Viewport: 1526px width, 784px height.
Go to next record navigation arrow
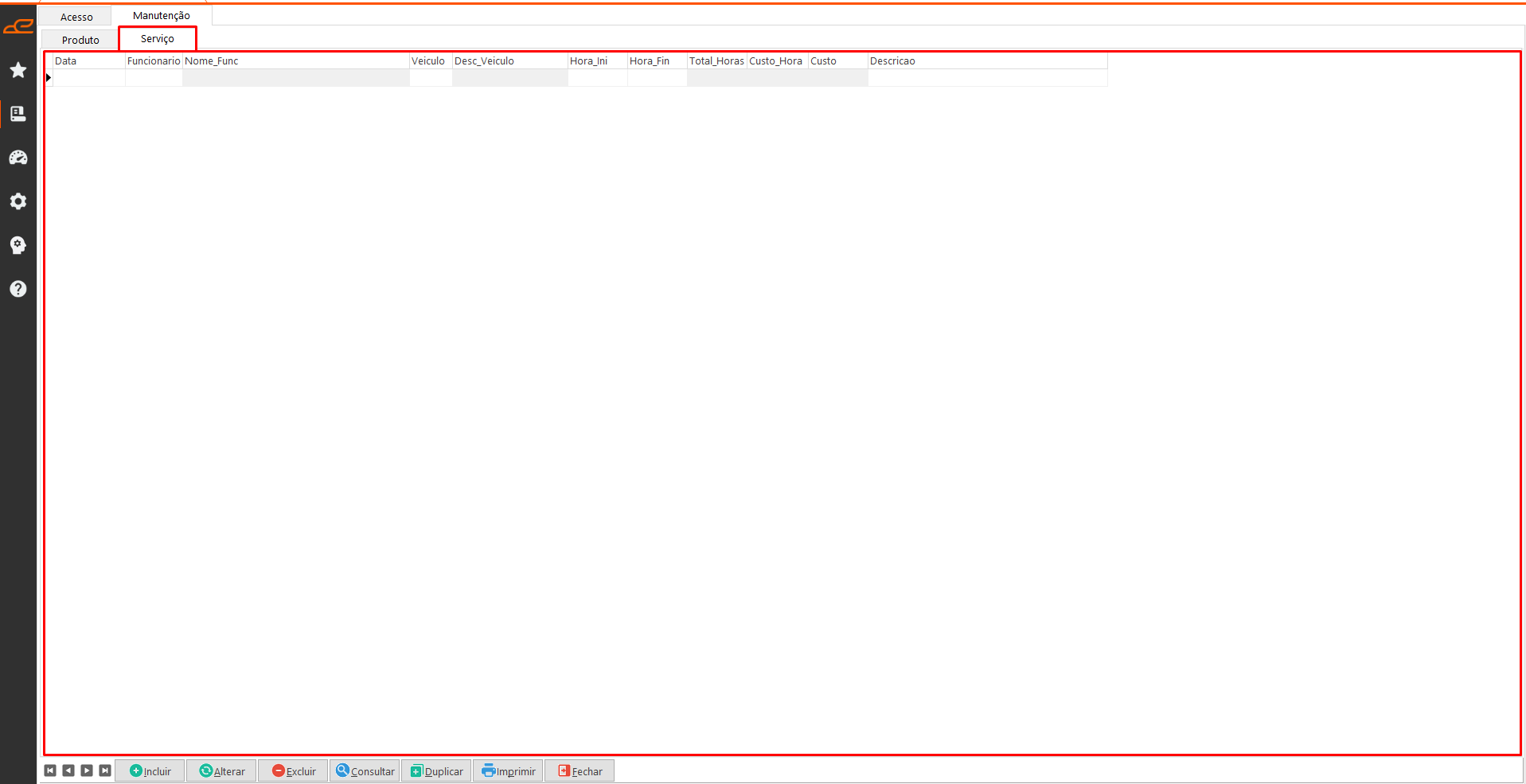coord(87,770)
